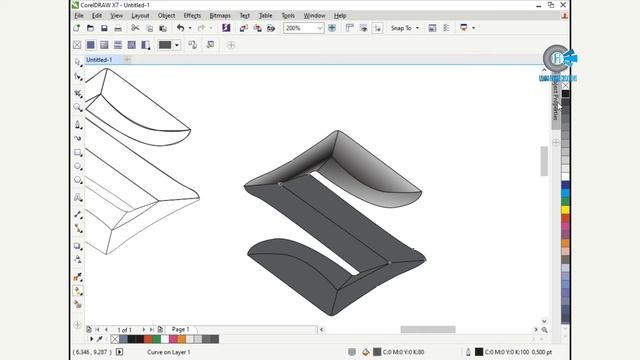Toggle Show Grid button
The image size is (640, 360).
[363, 28]
